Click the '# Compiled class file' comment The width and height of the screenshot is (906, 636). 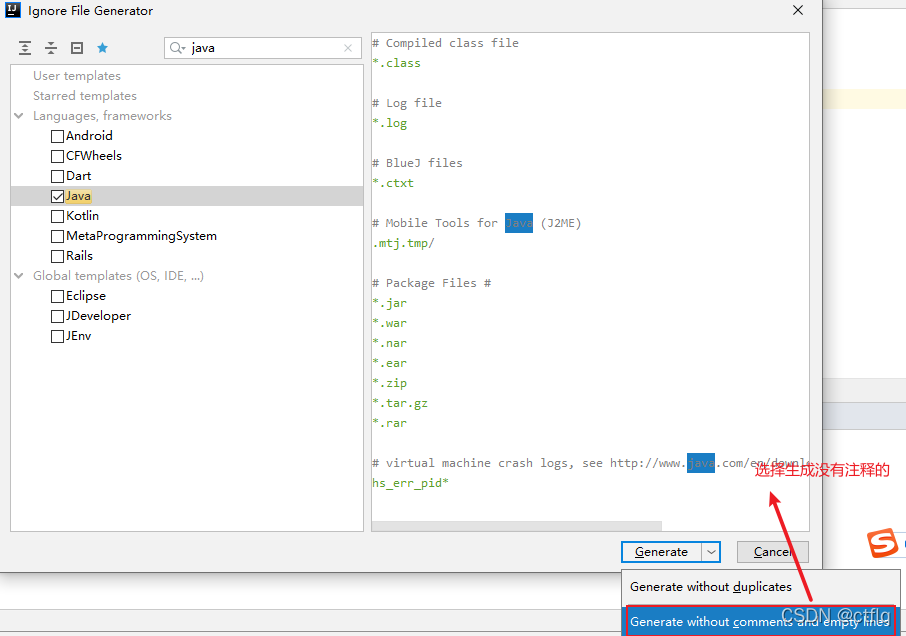coord(445,43)
